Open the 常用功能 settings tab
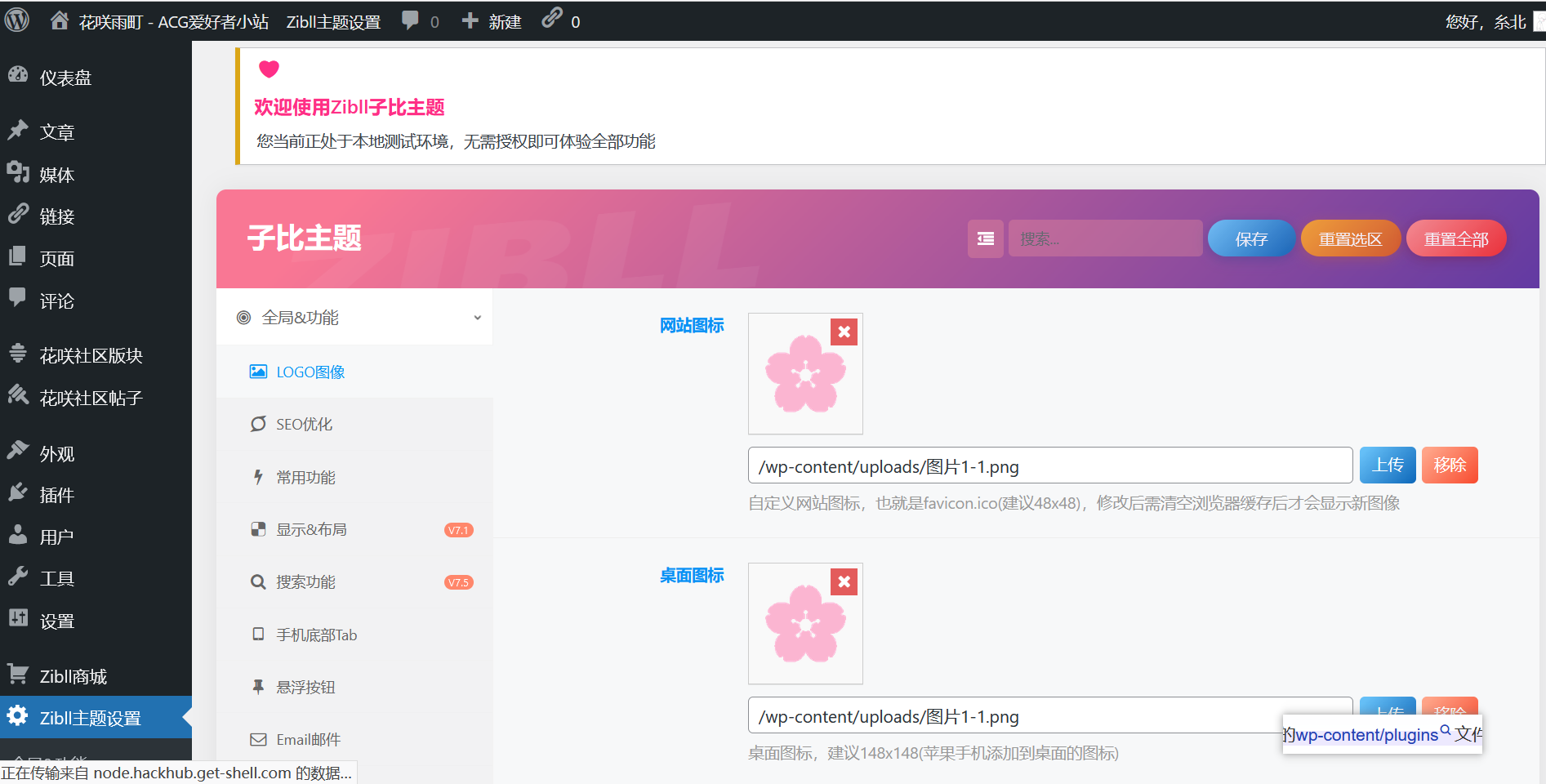 [354, 477]
